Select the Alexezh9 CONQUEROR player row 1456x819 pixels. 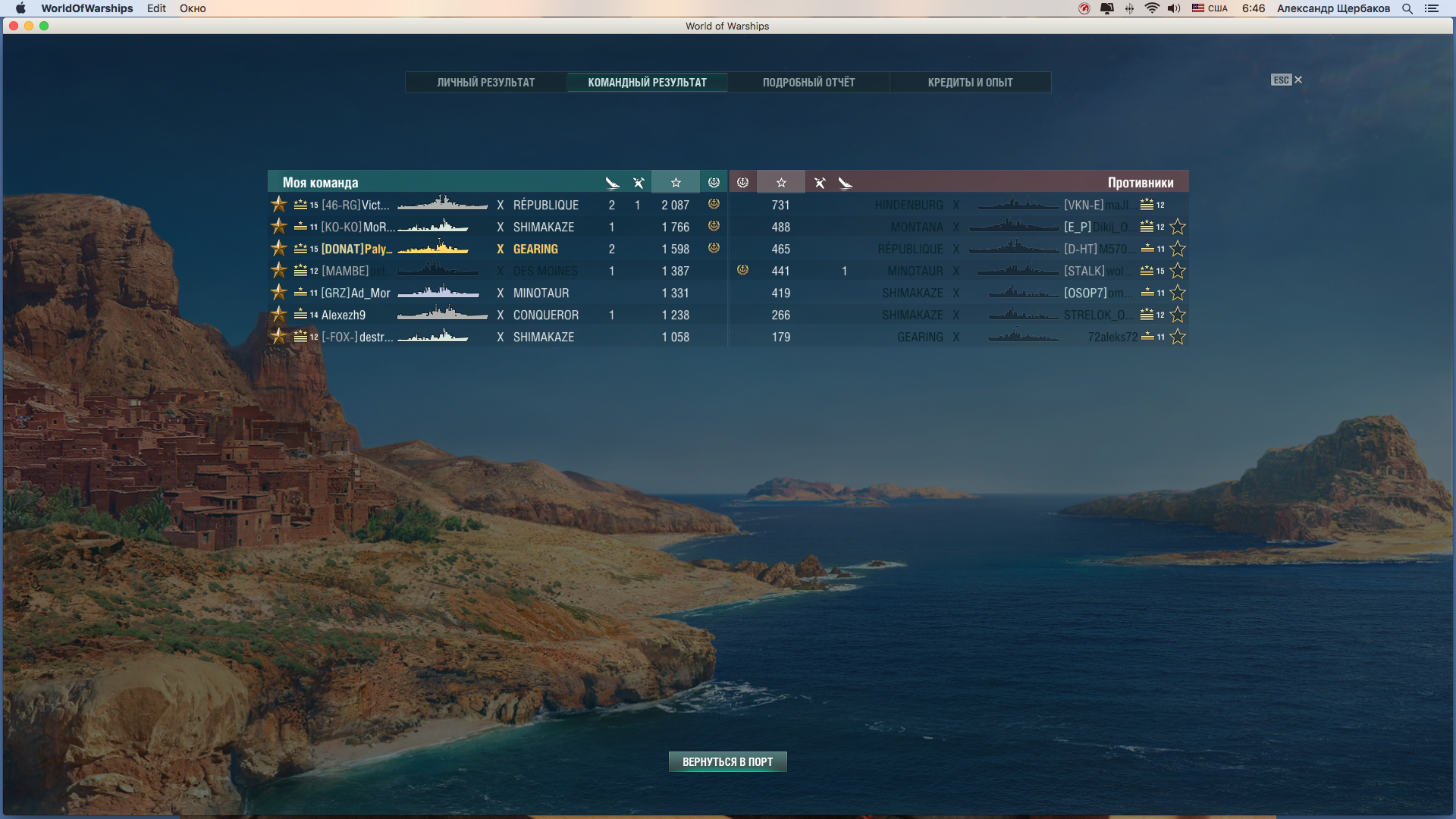point(498,315)
